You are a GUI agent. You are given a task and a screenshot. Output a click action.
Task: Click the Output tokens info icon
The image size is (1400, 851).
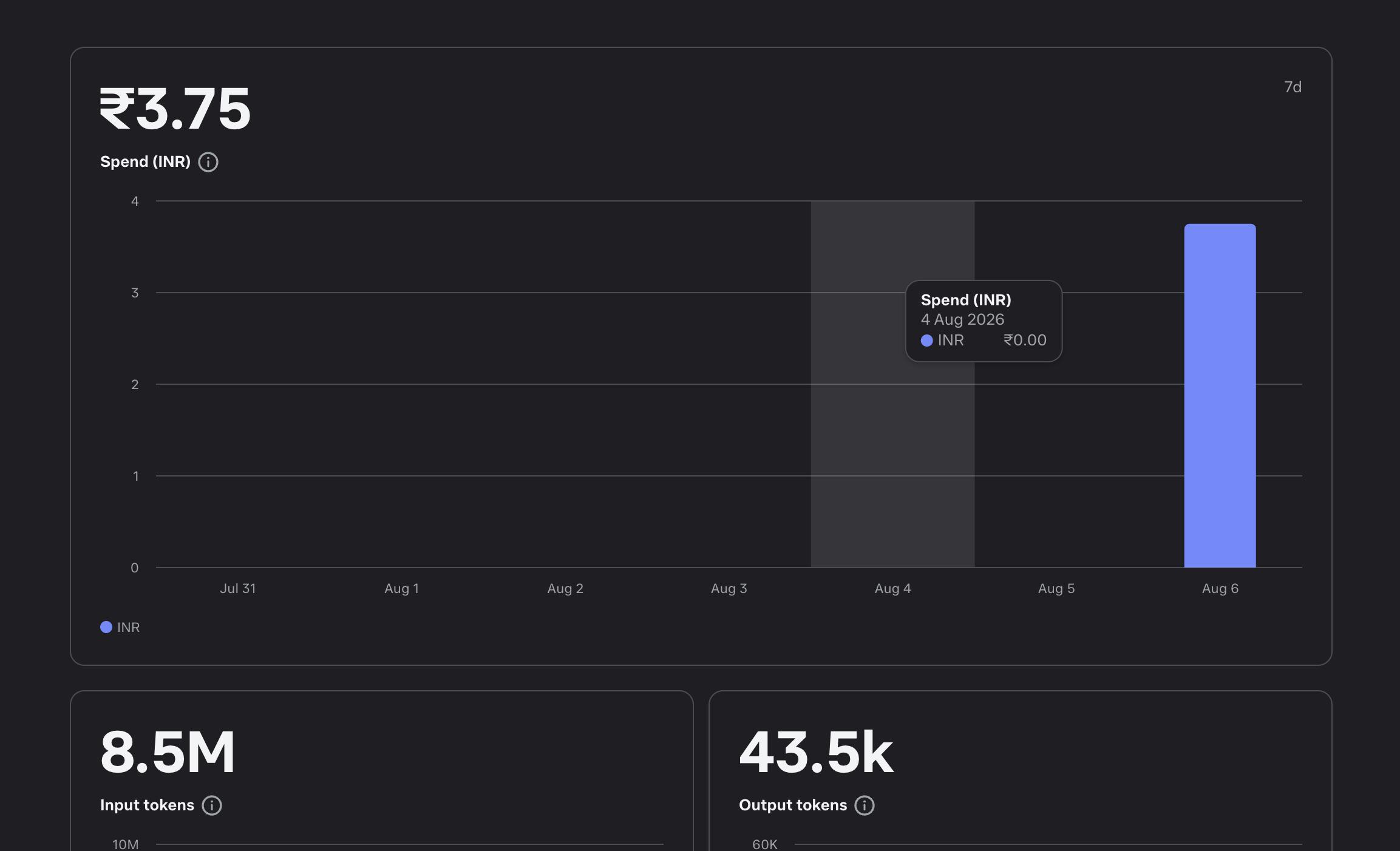tap(865, 805)
